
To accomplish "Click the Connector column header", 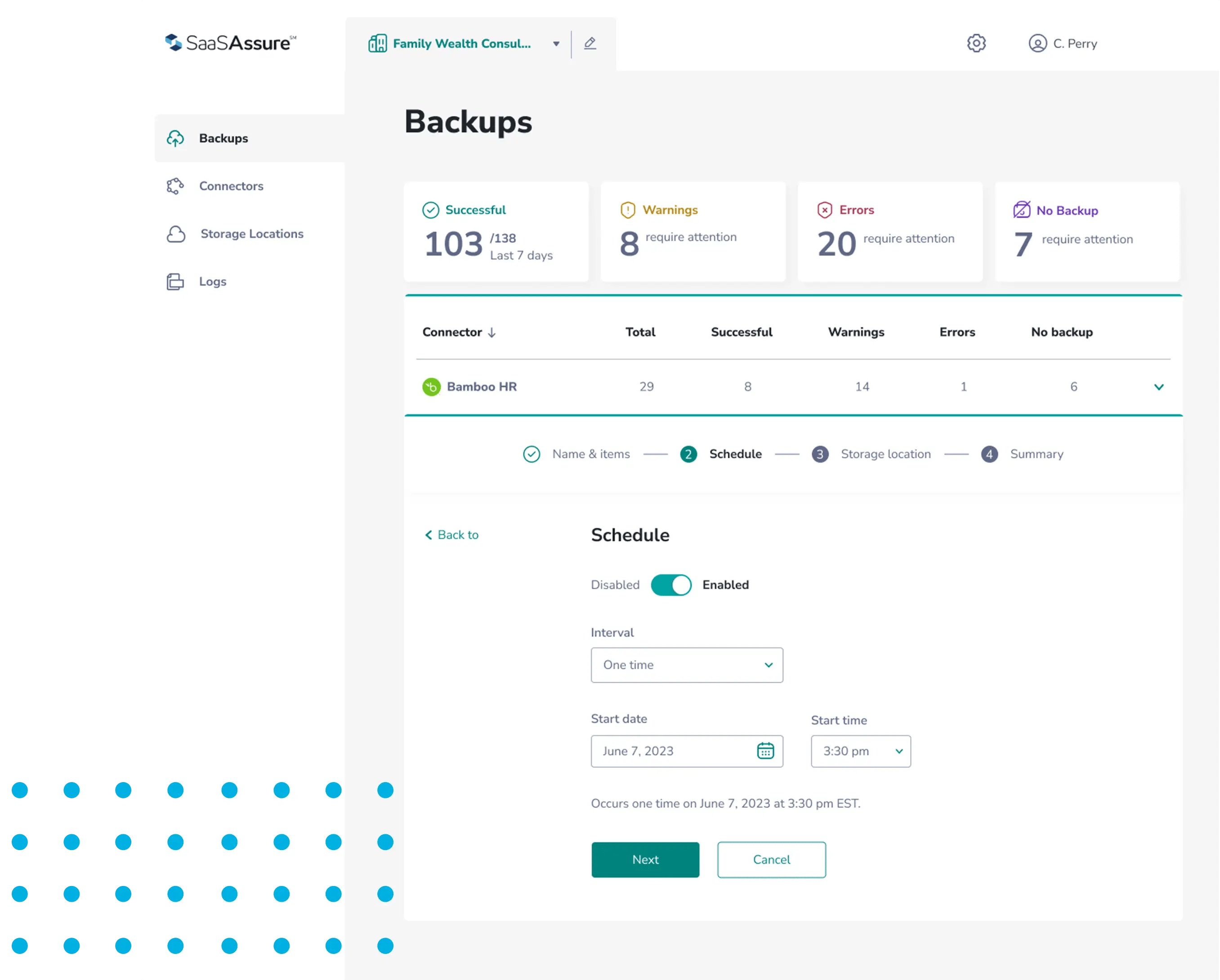I will tap(452, 332).
